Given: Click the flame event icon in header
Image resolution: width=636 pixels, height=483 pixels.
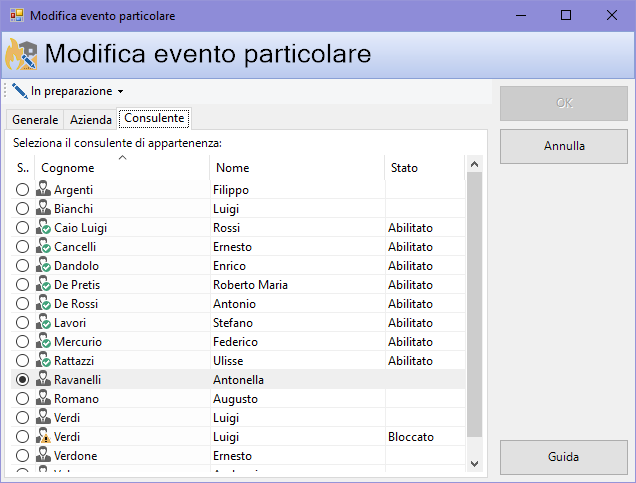Looking at the screenshot, I should [21, 55].
